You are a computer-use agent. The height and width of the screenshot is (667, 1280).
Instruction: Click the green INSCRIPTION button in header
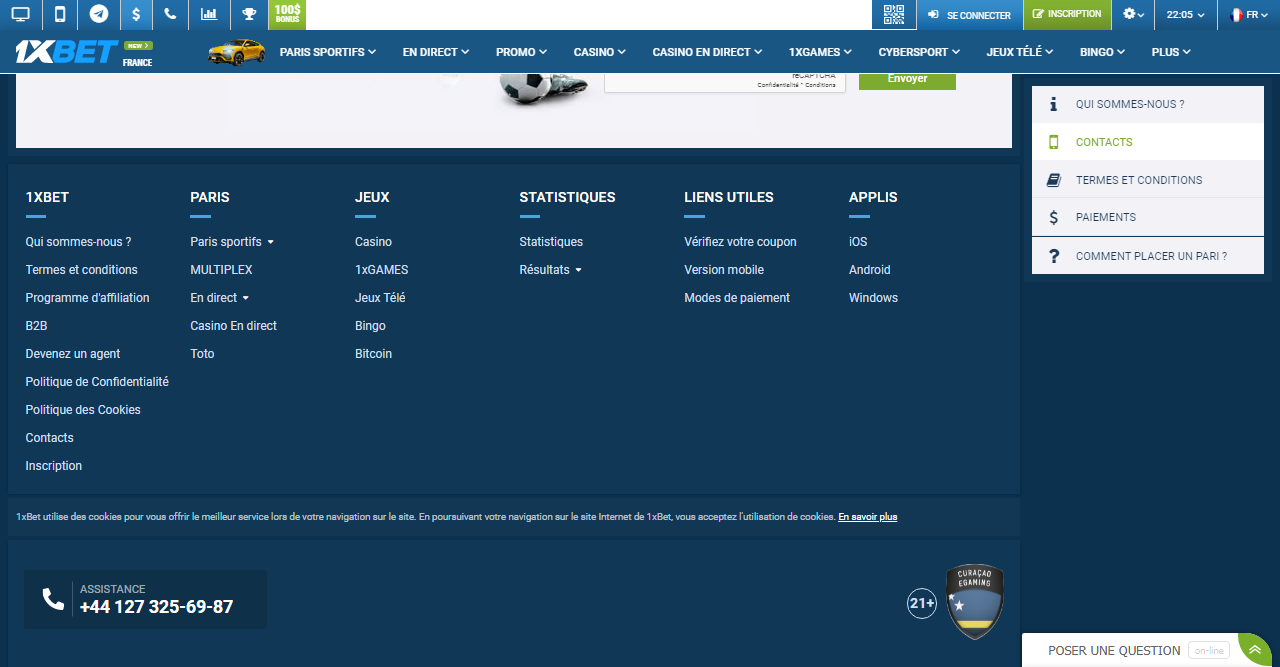(x=1067, y=14)
